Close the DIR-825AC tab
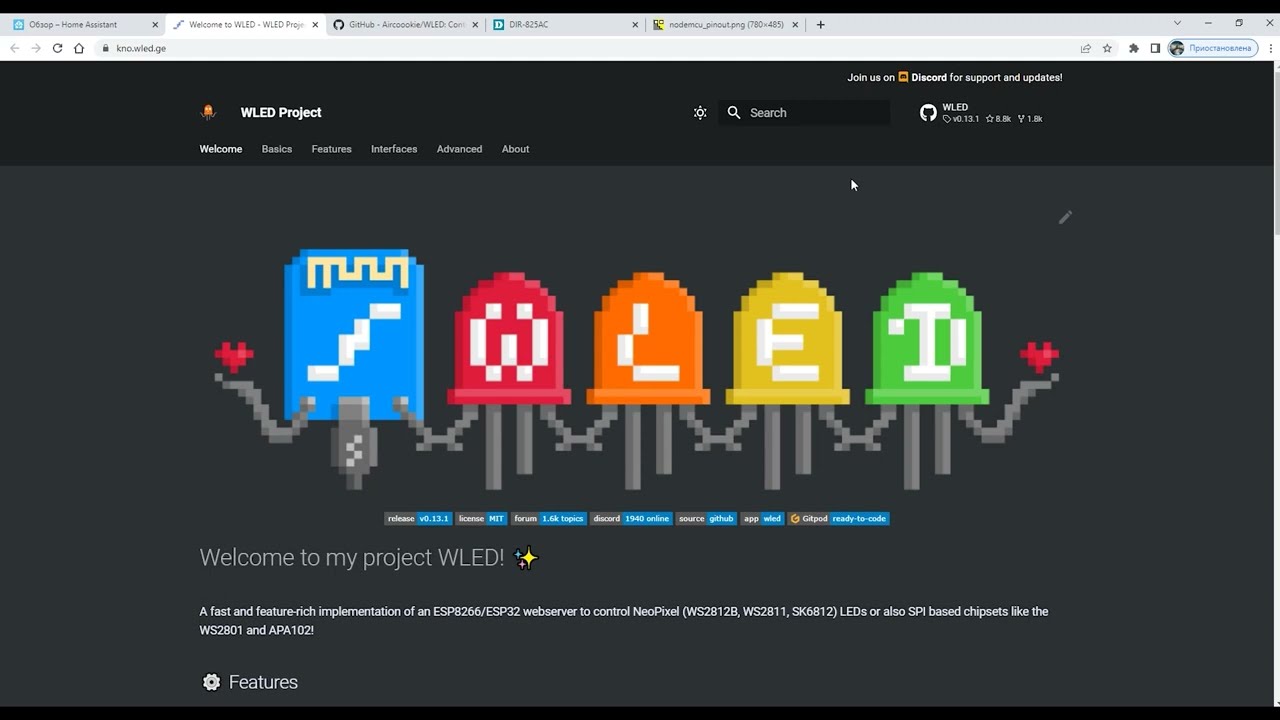 (x=635, y=24)
